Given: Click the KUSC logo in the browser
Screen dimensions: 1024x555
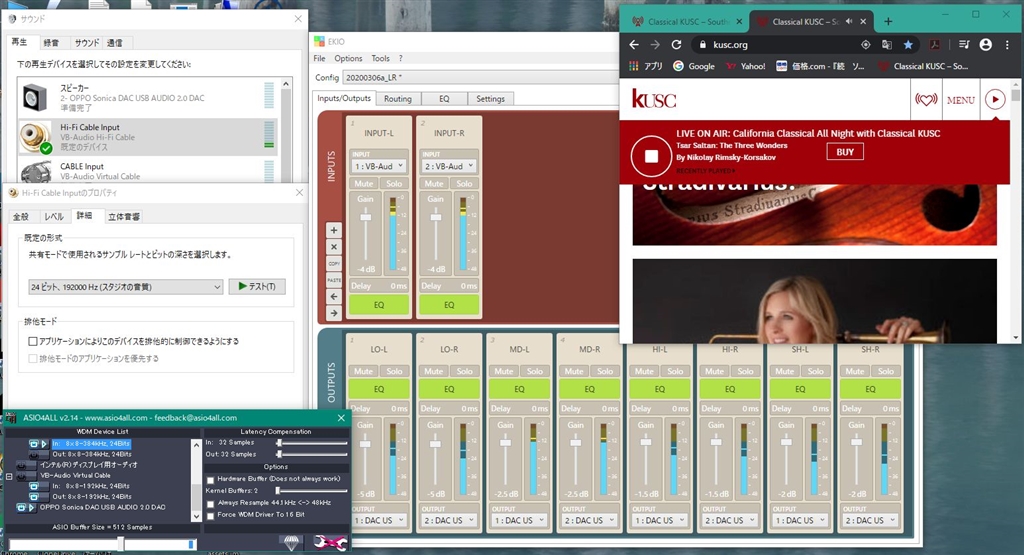Looking at the screenshot, I should pyautogui.click(x=654, y=99).
